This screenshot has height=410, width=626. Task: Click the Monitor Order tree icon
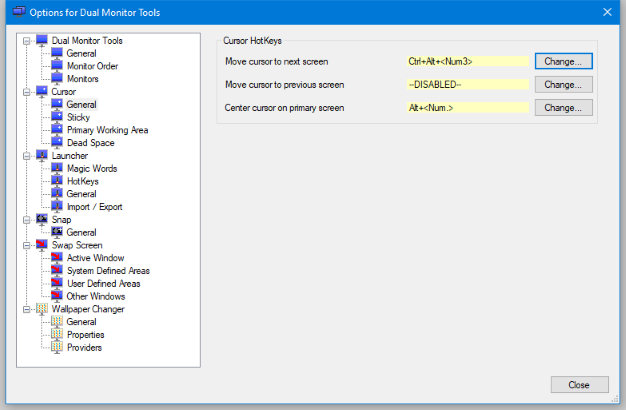tap(57, 66)
